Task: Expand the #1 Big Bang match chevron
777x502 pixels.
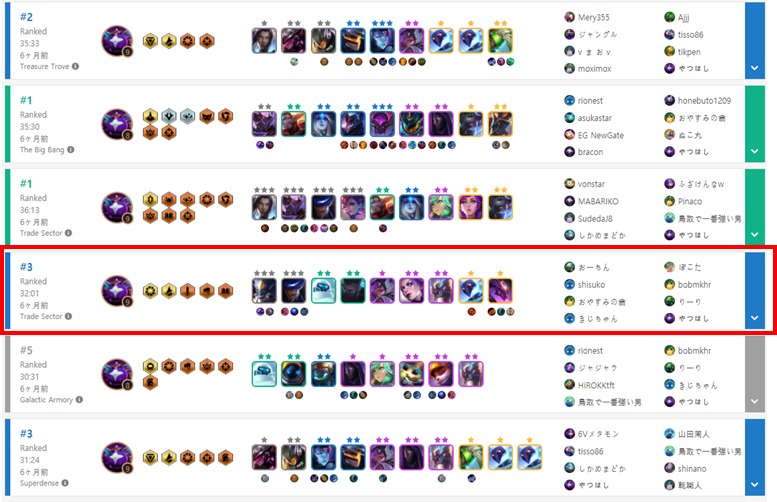Action: 754,152
